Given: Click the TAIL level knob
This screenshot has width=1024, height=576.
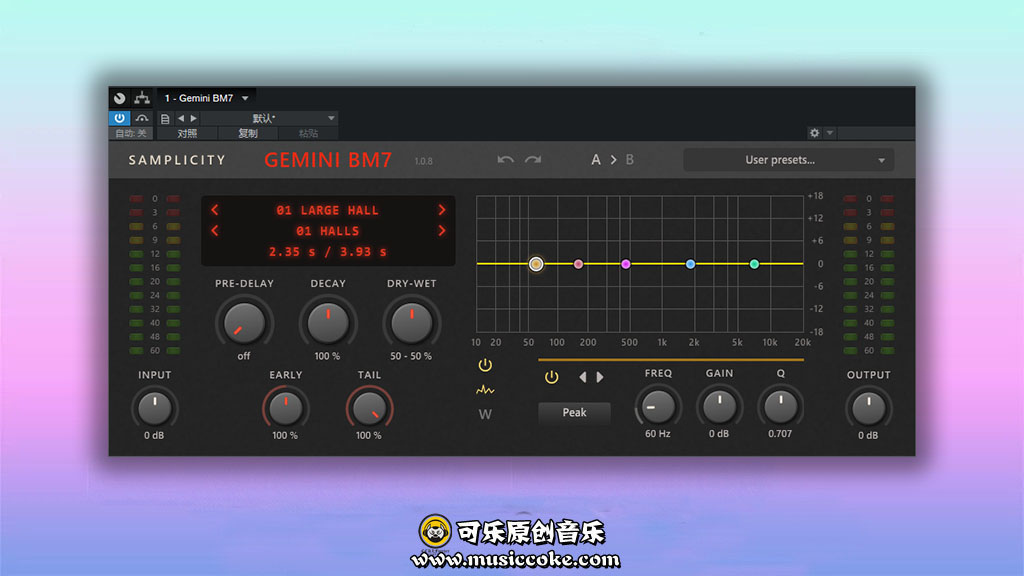Looking at the screenshot, I should tap(369, 408).
